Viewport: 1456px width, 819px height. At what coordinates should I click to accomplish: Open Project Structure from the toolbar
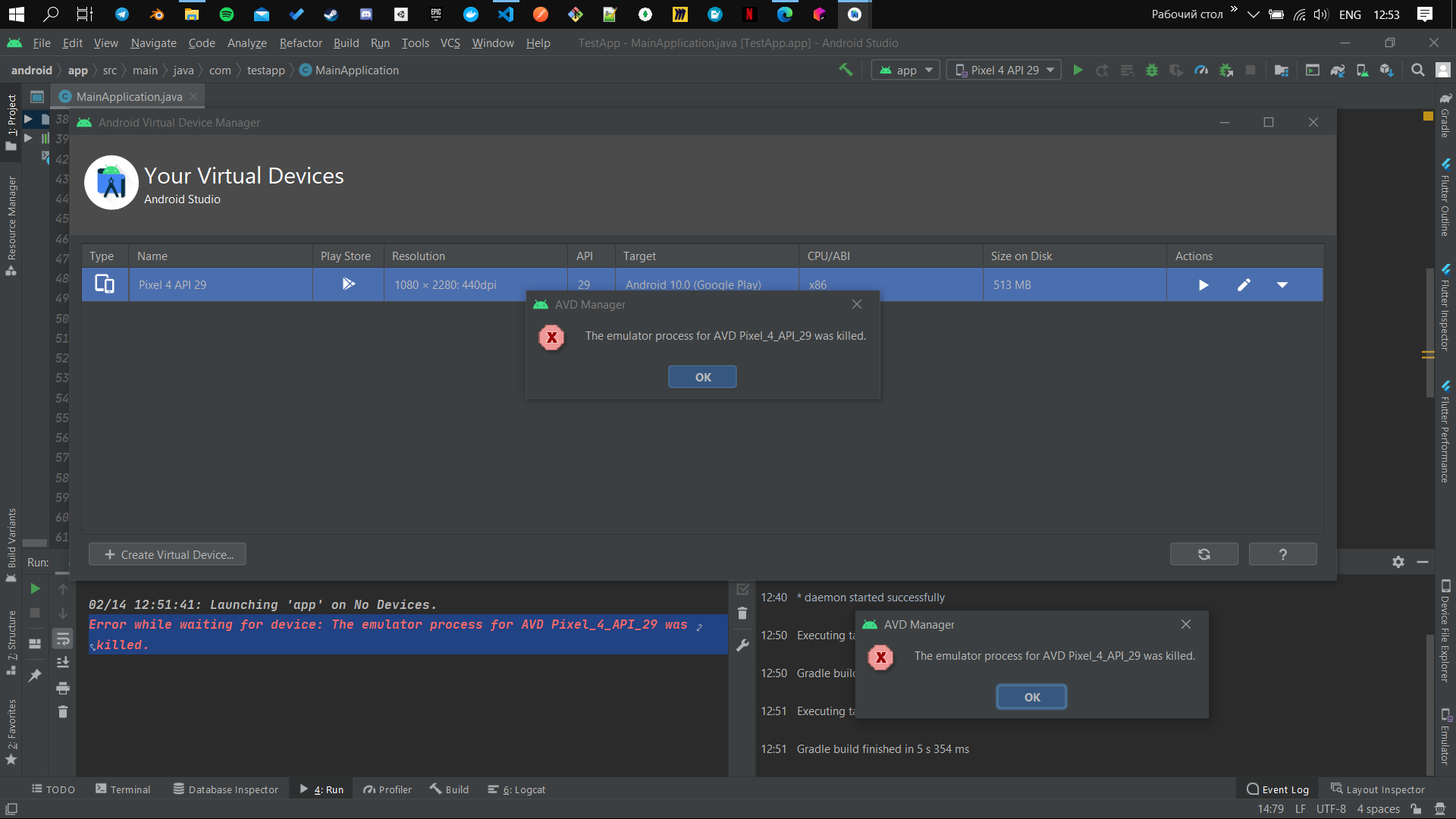coord(1282,70)
